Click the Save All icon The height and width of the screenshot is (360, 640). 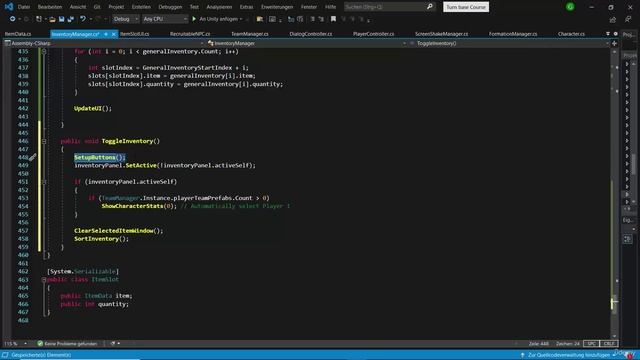click(70, 19)
